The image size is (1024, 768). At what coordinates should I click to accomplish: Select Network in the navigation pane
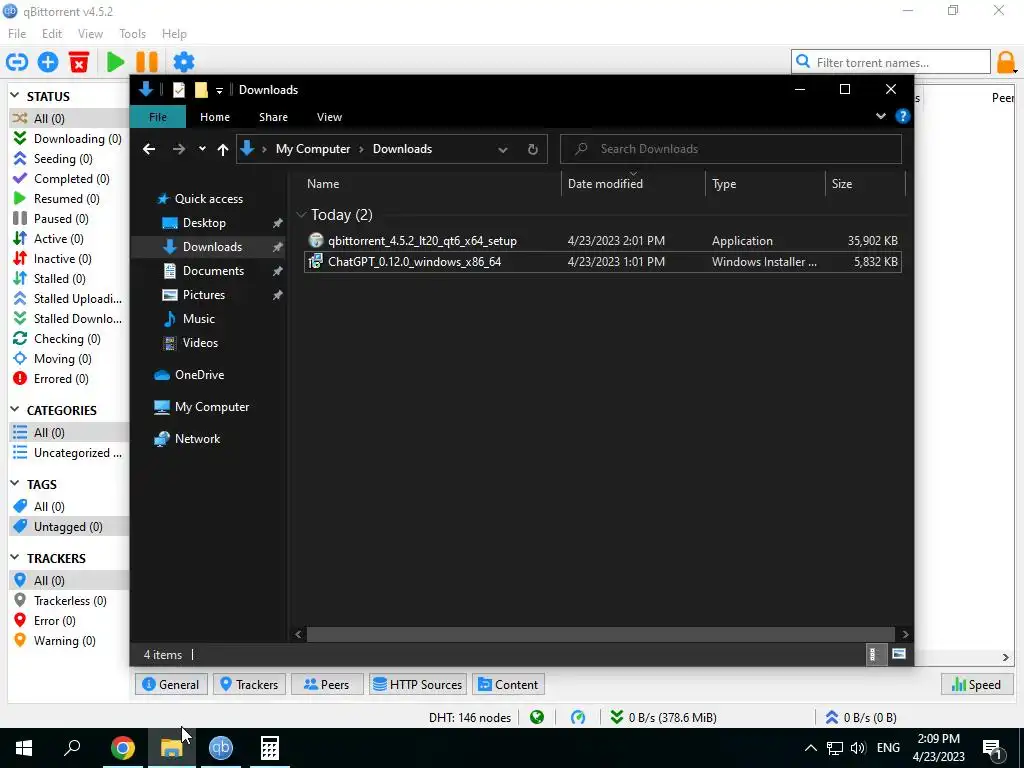pyautogui.click(x=197, y=439)
